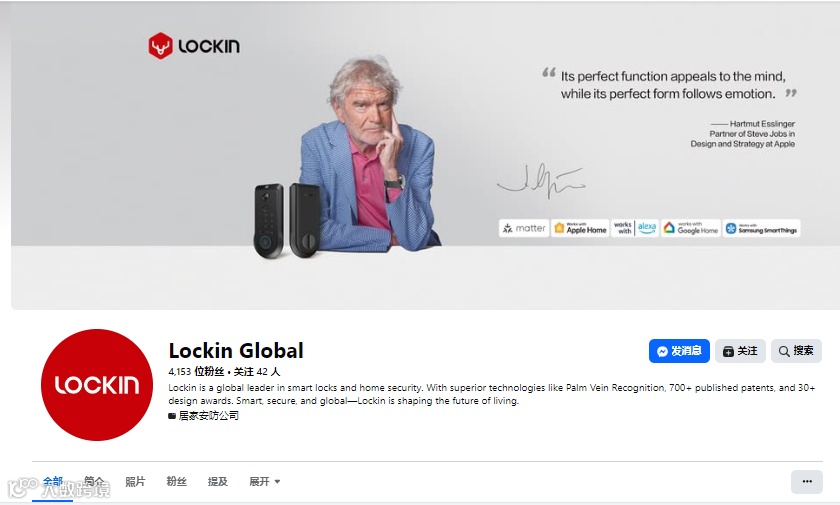Viewport: 840px width, 505px height.
Task: Open the 简介 tab
Action: click(94, 481)
